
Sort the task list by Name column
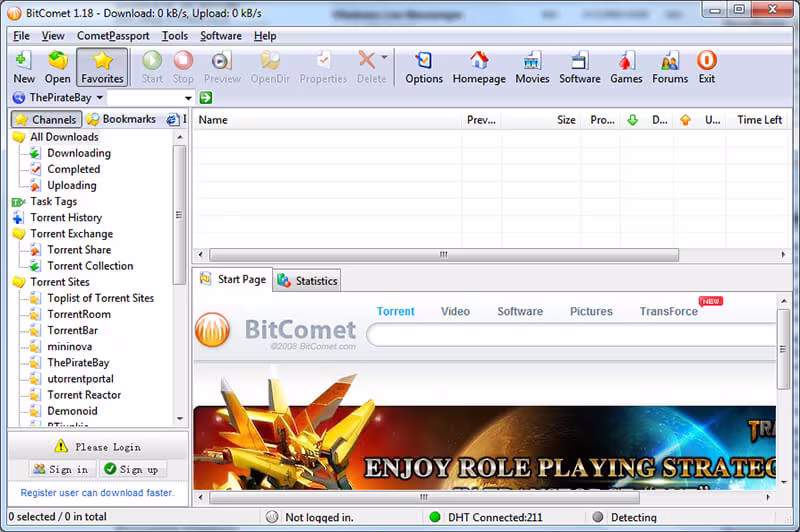pos(327,120)
